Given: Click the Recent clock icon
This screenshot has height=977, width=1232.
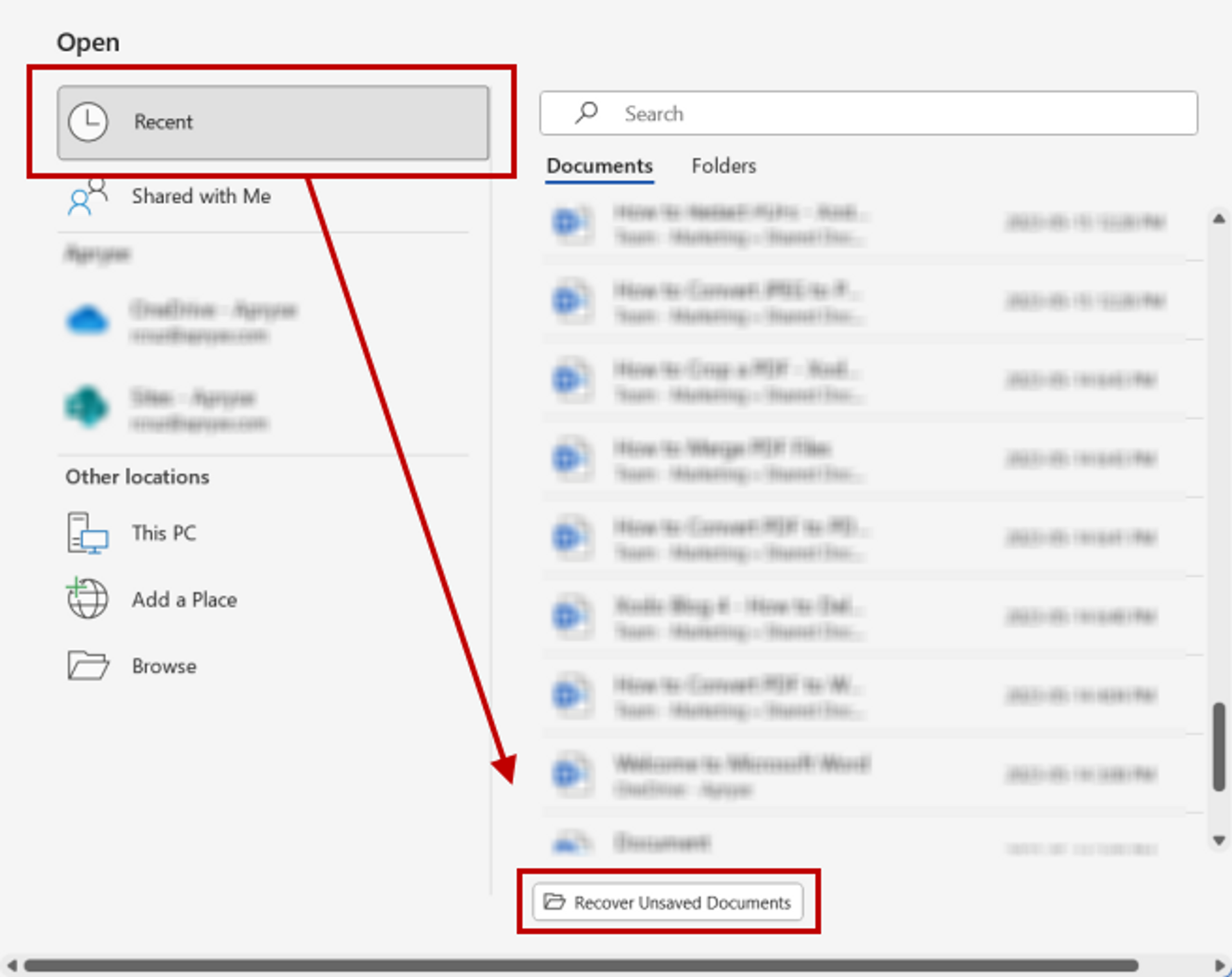Looking at the screenshot, I should pyautogui.click(x=88, y=122).
